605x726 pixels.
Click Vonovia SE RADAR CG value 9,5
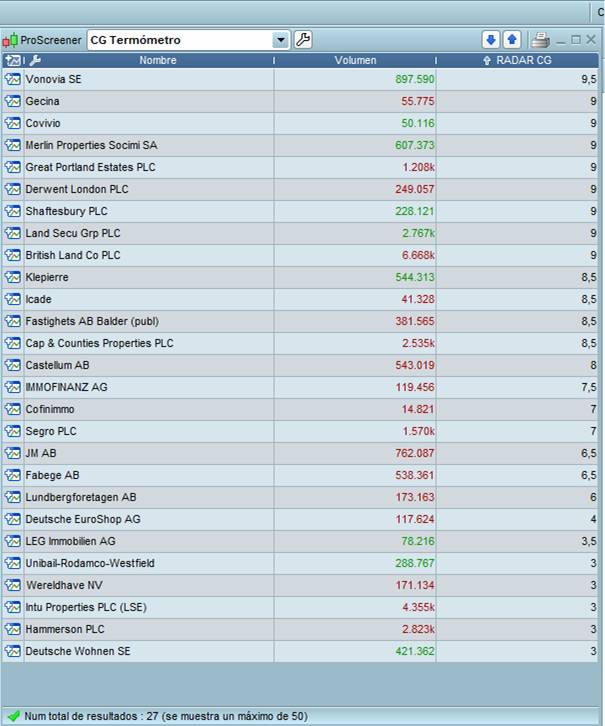[x=589, y=79]
